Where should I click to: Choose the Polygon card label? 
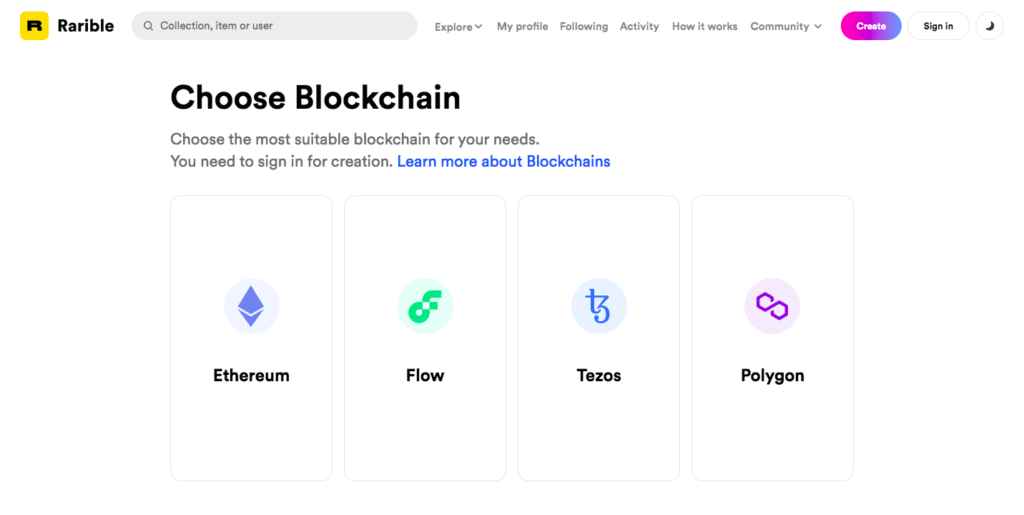(x=772, y=376)
